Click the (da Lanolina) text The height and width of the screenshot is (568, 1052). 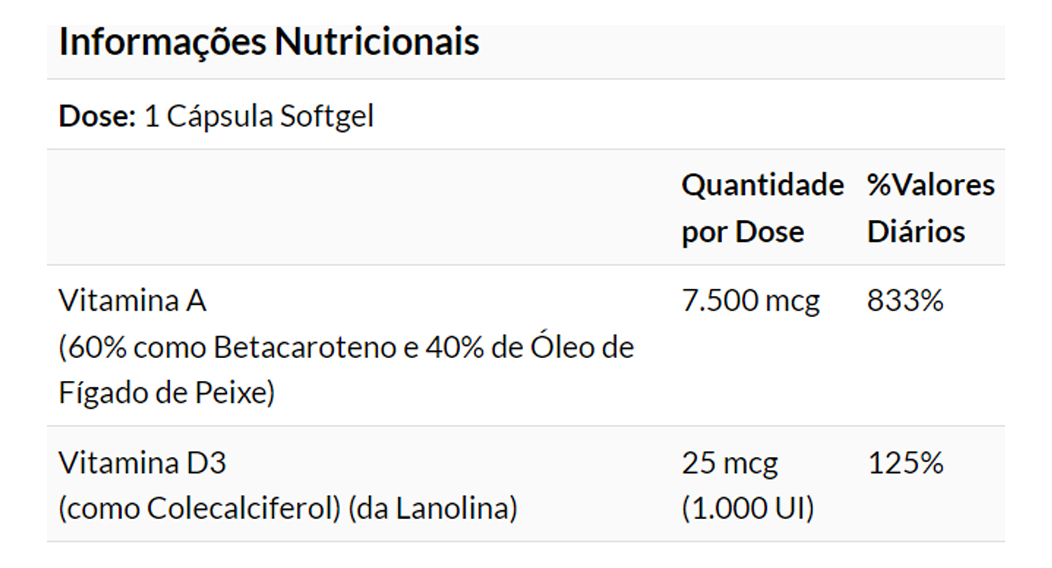433,509
